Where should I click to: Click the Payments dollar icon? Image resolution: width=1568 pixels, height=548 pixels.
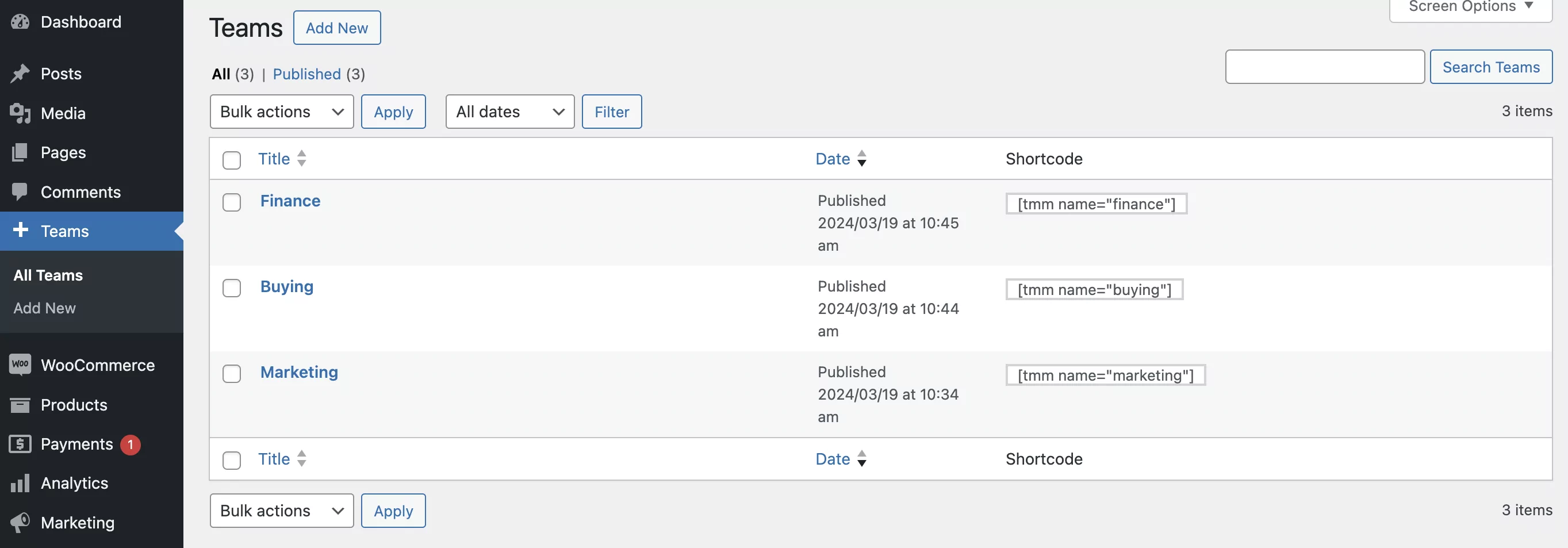point(20,444)
